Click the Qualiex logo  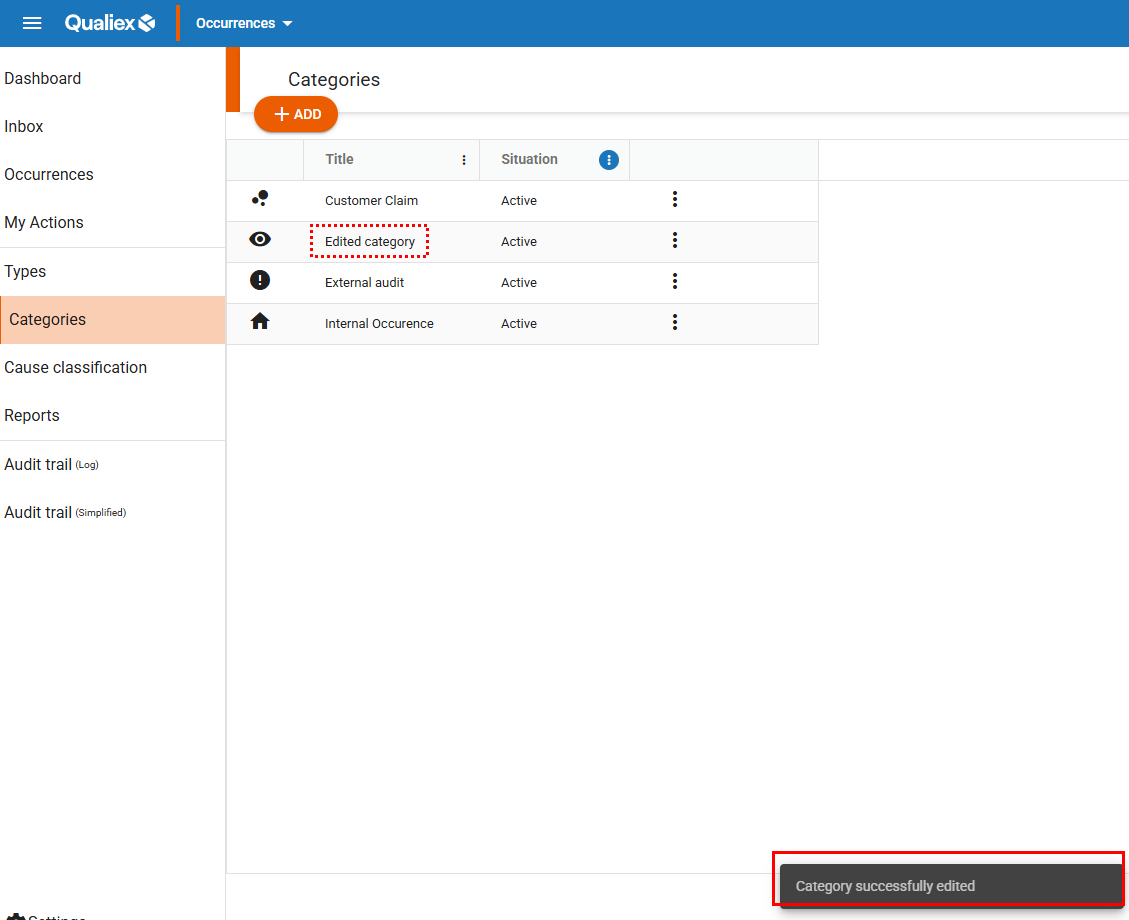[110, 23]
